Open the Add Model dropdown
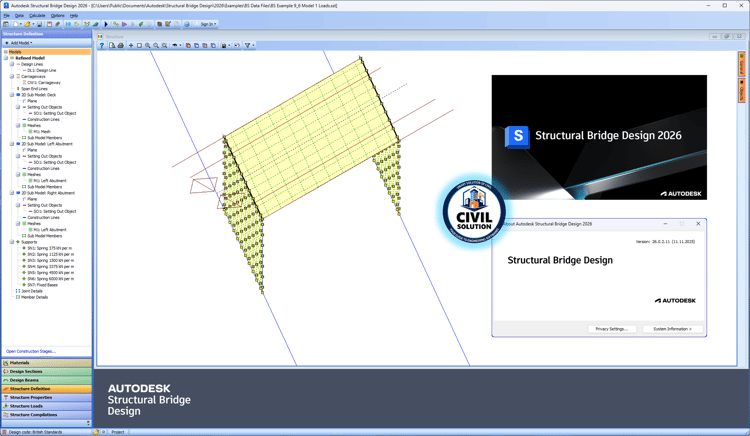The height and width of the screenshot is (436, 750). [x=19, y=43]
